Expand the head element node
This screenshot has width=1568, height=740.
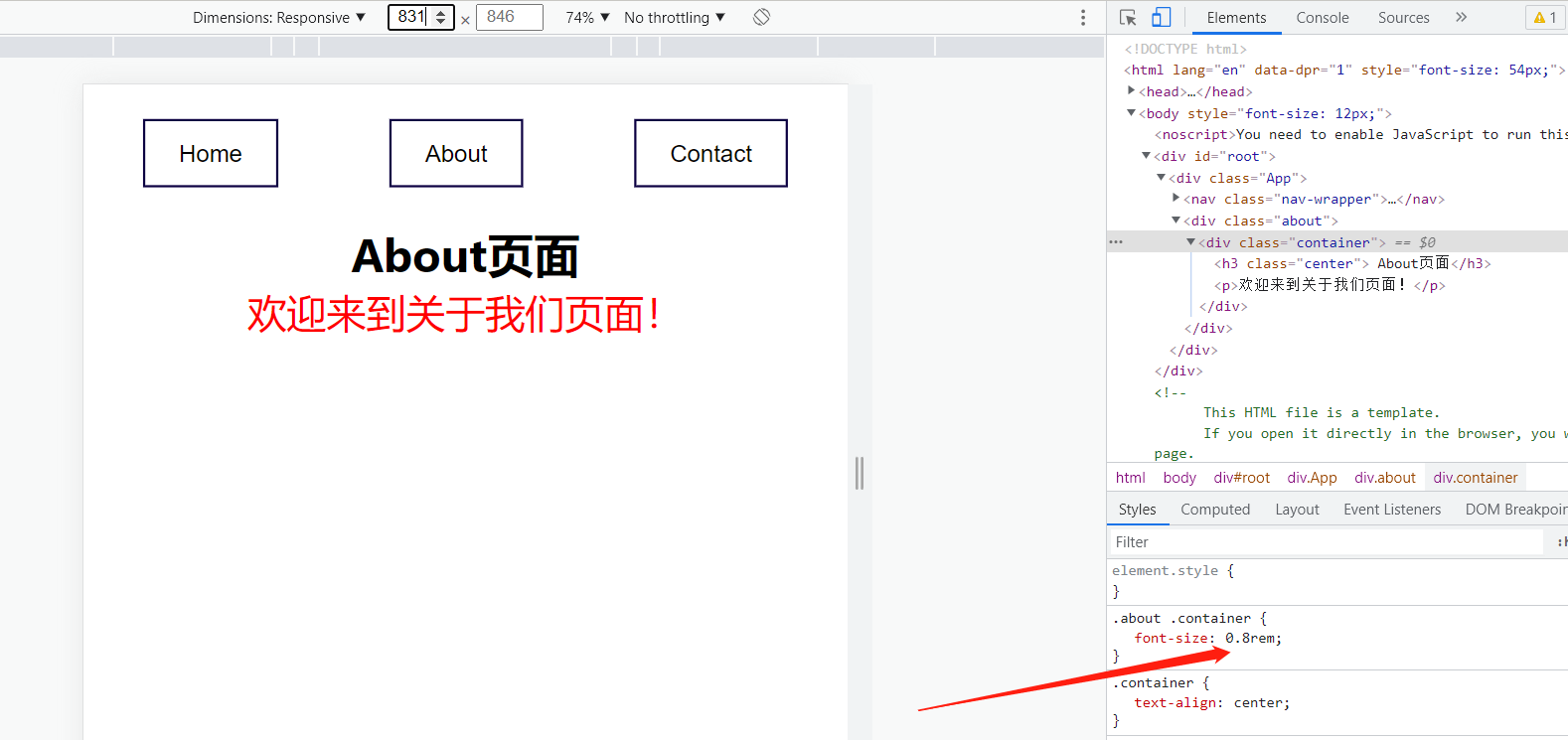(1131, 91)
